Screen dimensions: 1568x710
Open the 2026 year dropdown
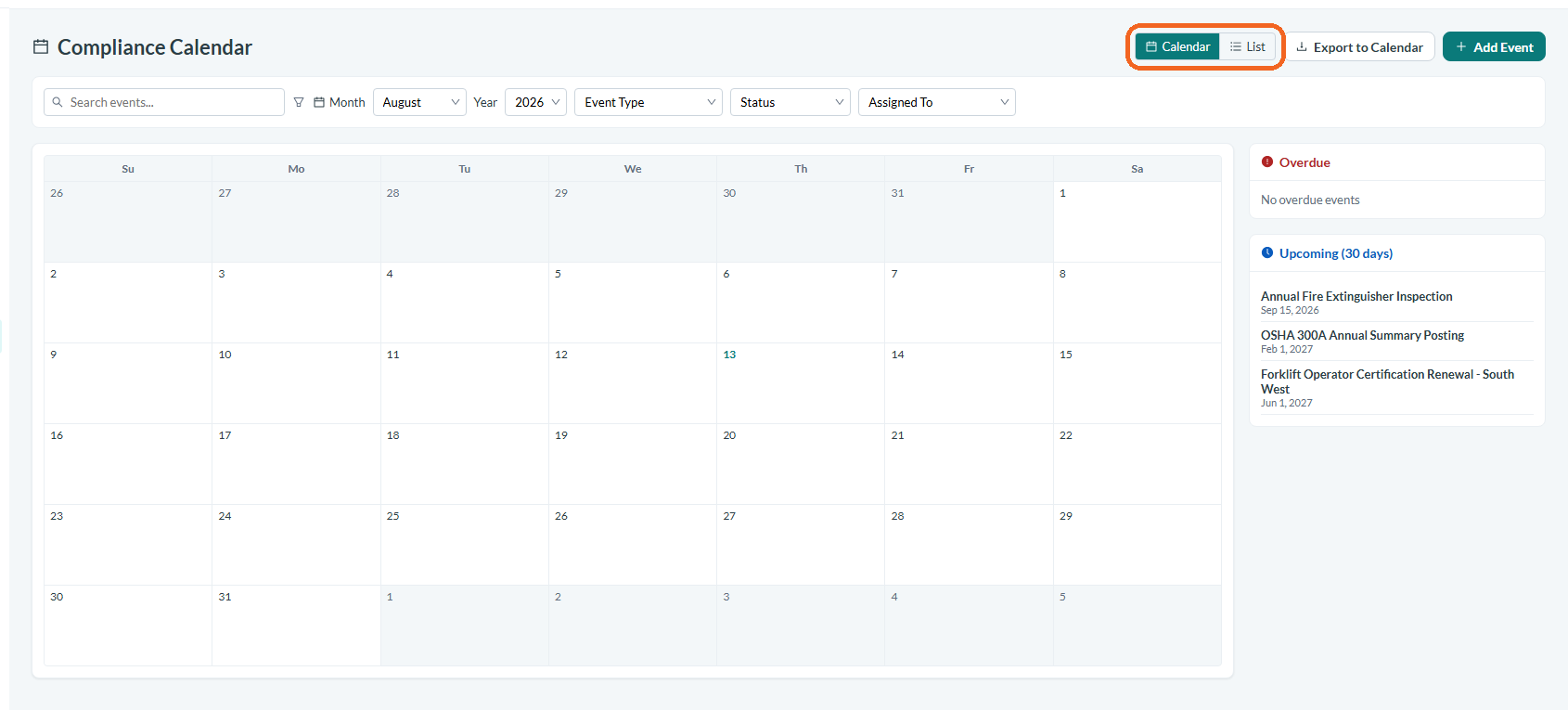[x=535, y=102]
